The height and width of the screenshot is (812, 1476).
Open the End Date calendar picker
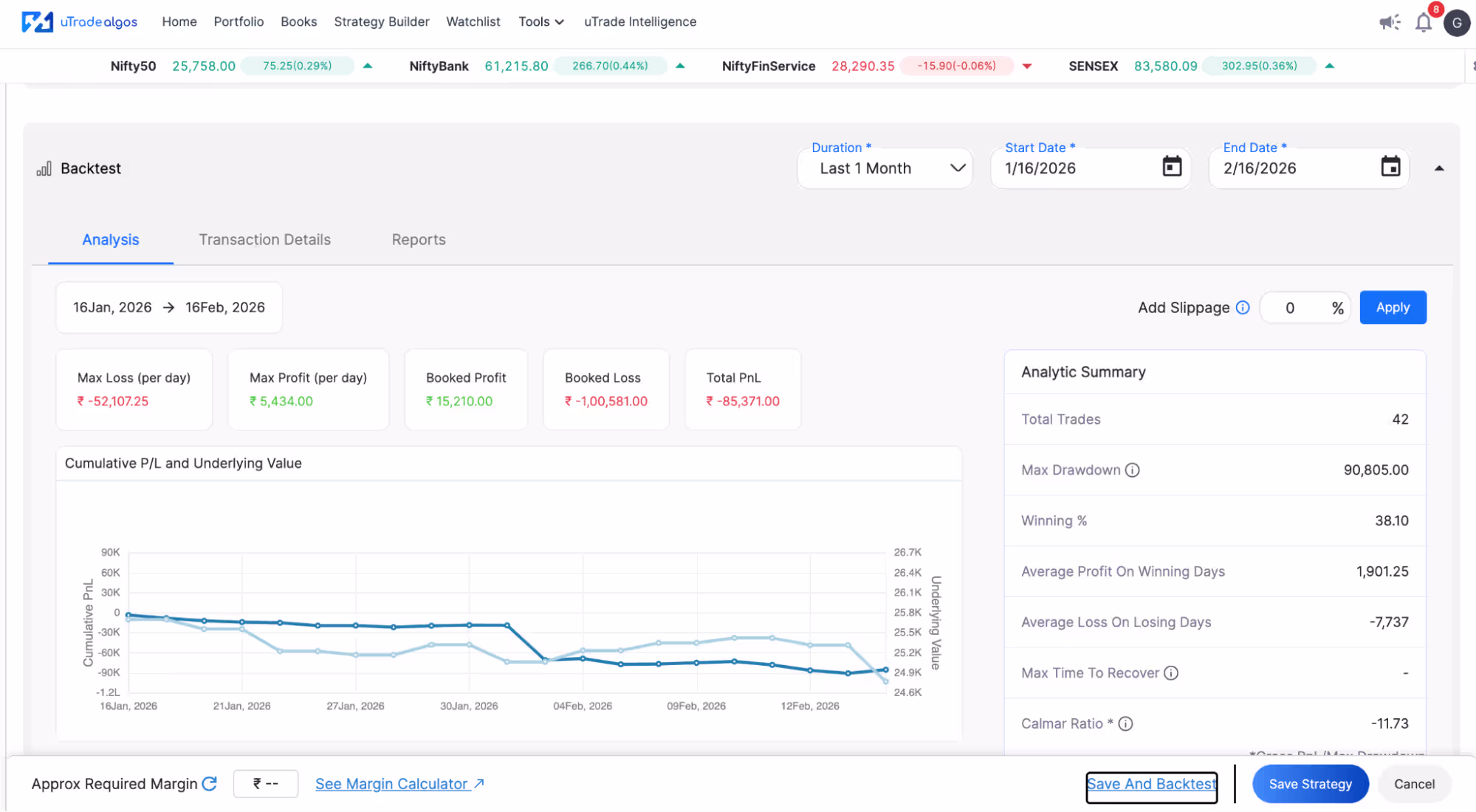click(x=1390, y=167)
